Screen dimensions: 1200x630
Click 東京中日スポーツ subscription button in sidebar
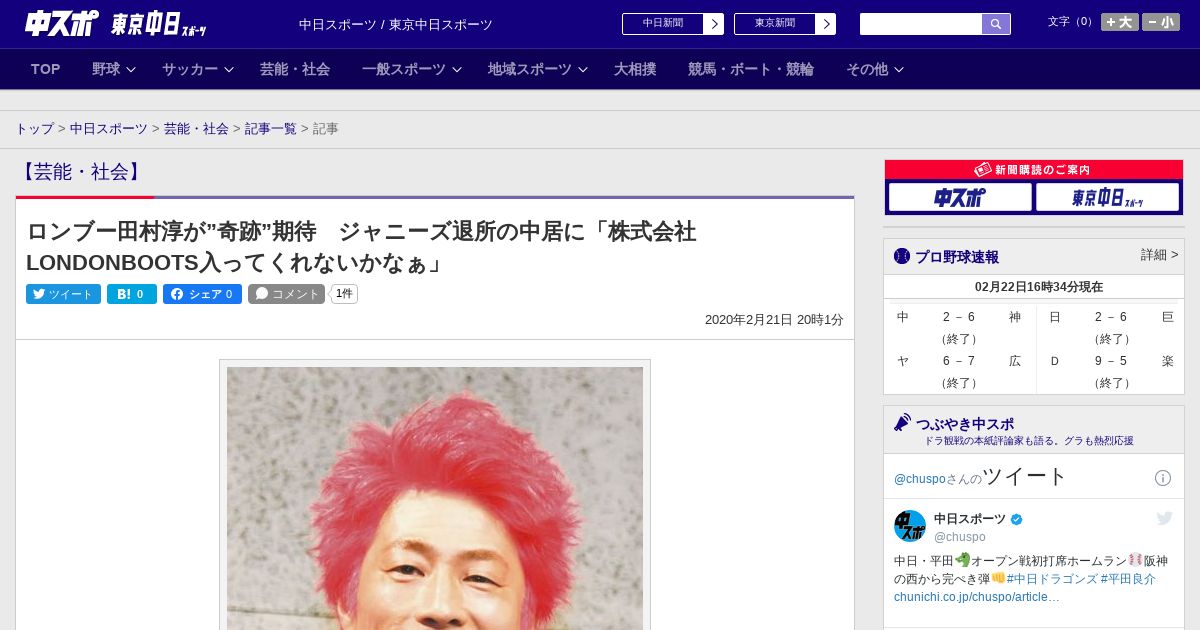[1107, 197]
